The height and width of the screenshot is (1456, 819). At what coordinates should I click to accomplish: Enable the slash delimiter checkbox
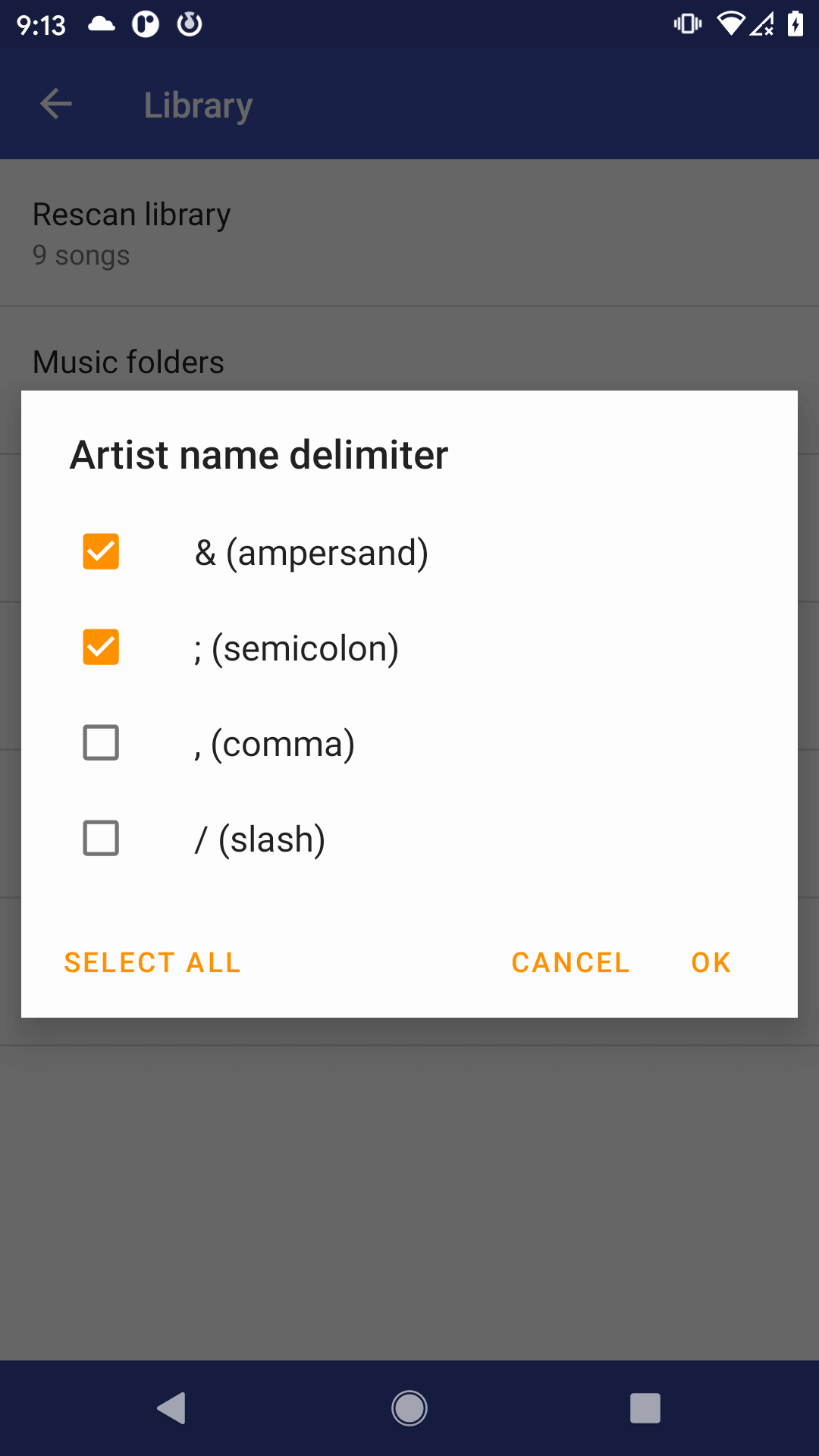(101, 838)
